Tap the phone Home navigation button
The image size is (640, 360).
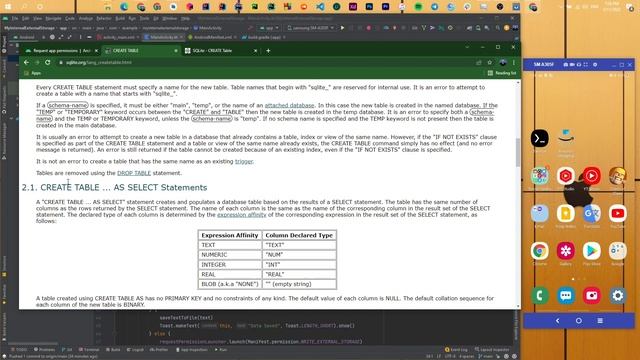tap(579, 321)
